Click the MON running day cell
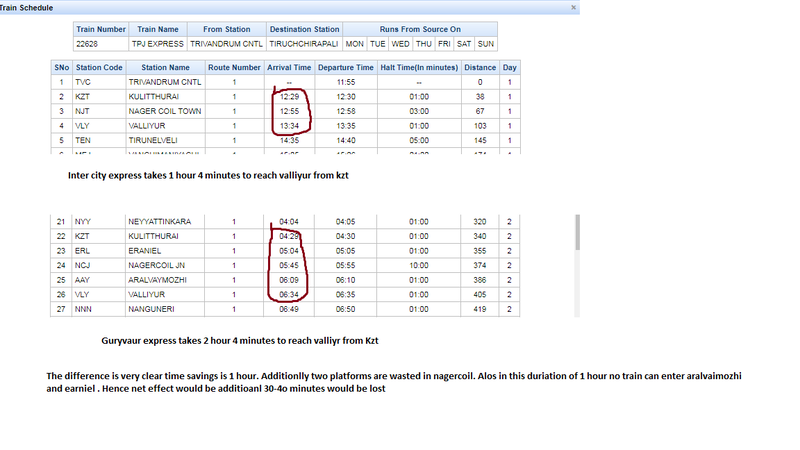The height and width of the screenshot is (450, 800). [x=355, y=44]
